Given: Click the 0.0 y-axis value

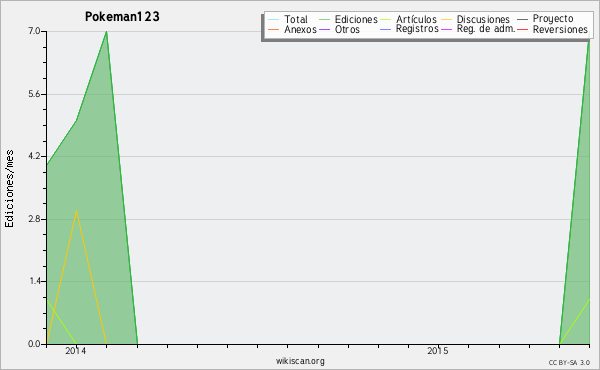Looking at the screenshot, I should [x=34, y=344].
